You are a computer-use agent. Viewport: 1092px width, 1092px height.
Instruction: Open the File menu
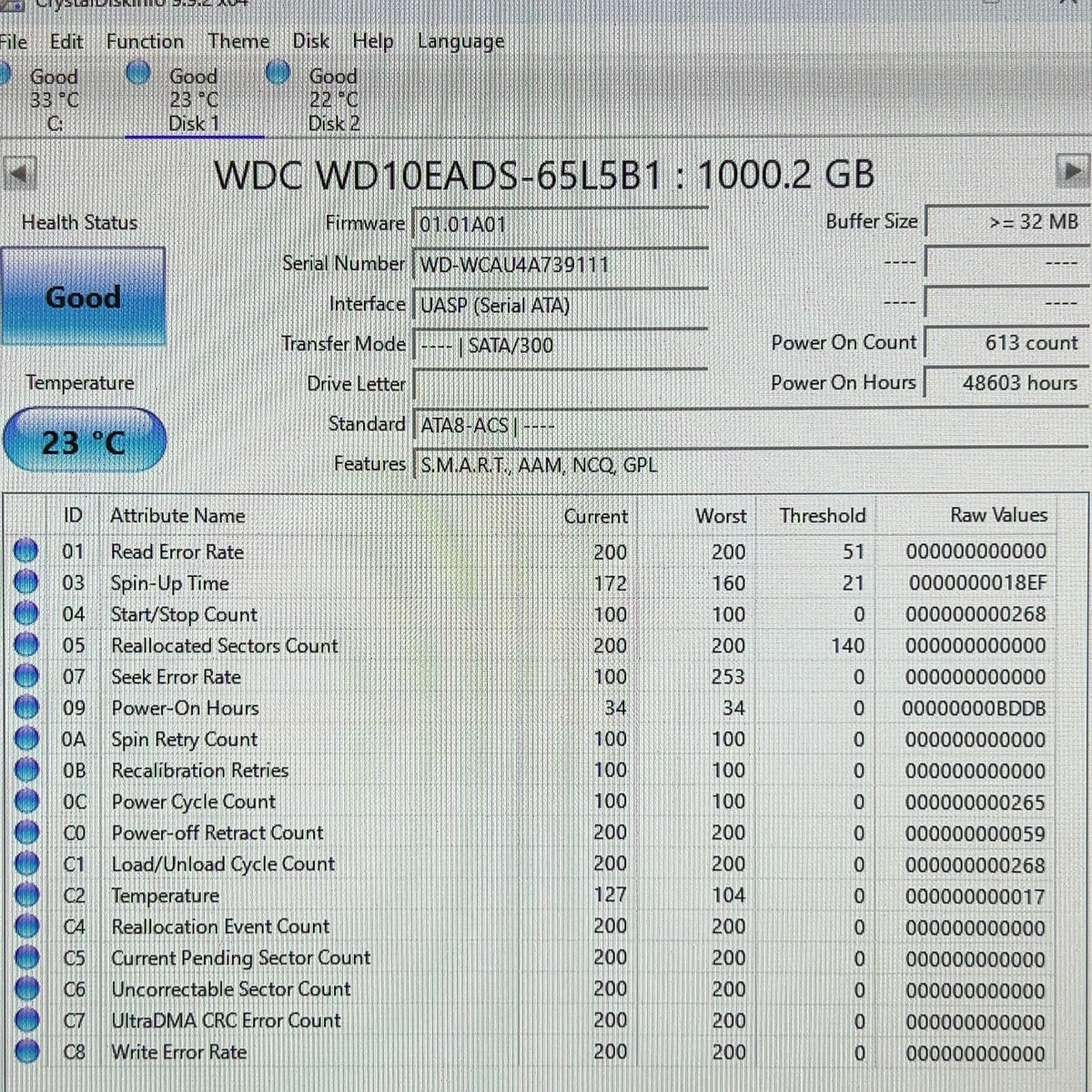[13, 42]
